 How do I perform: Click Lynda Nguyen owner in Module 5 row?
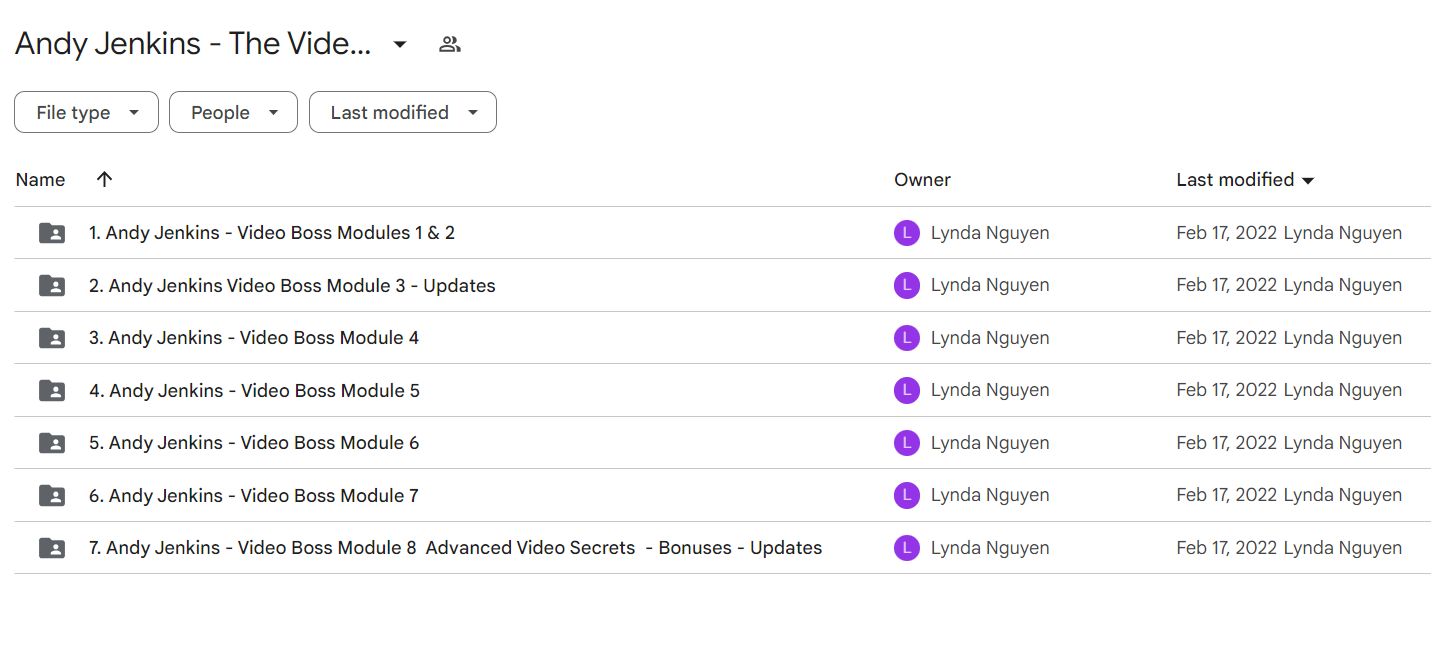pos(990,391)
